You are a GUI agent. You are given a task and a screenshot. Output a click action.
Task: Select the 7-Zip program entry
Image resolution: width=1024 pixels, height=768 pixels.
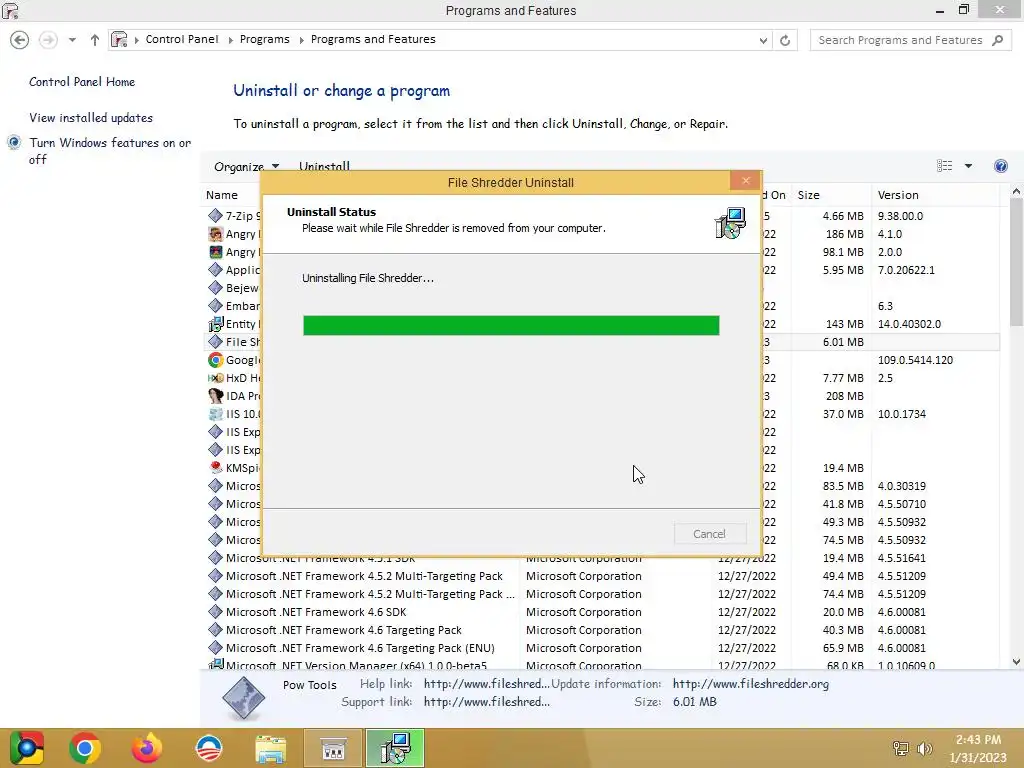click(x=233, y=216)
